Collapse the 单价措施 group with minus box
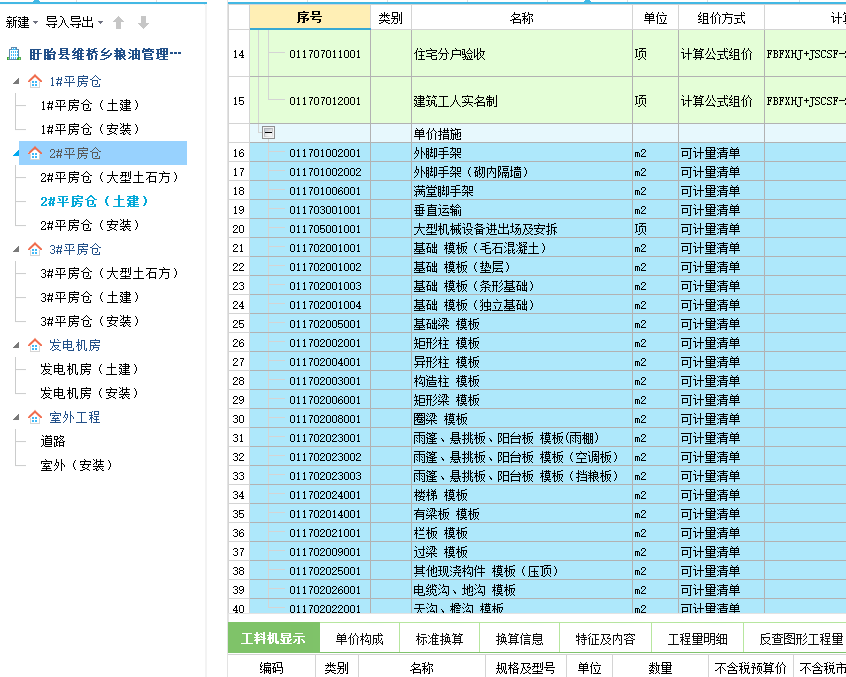Screen dimensions: 846x677 (x=268, y=133)
